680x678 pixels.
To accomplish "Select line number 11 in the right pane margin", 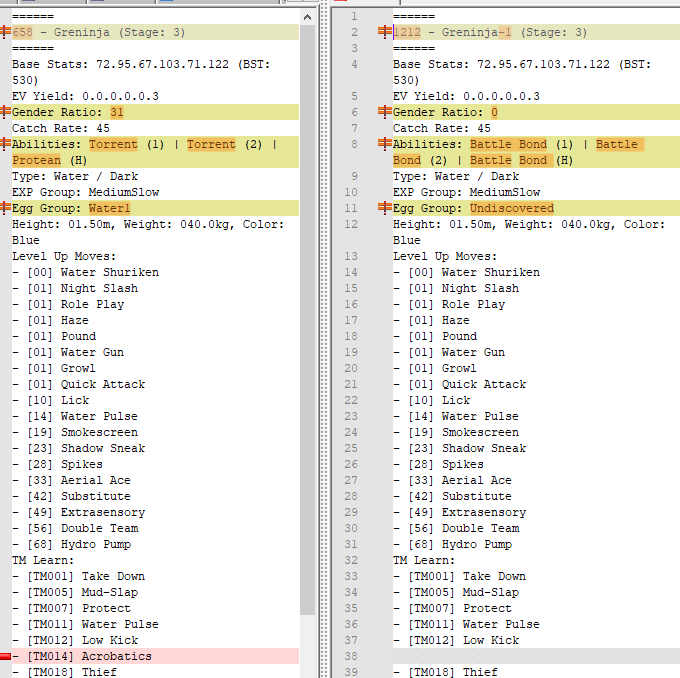I will point(351,208).
